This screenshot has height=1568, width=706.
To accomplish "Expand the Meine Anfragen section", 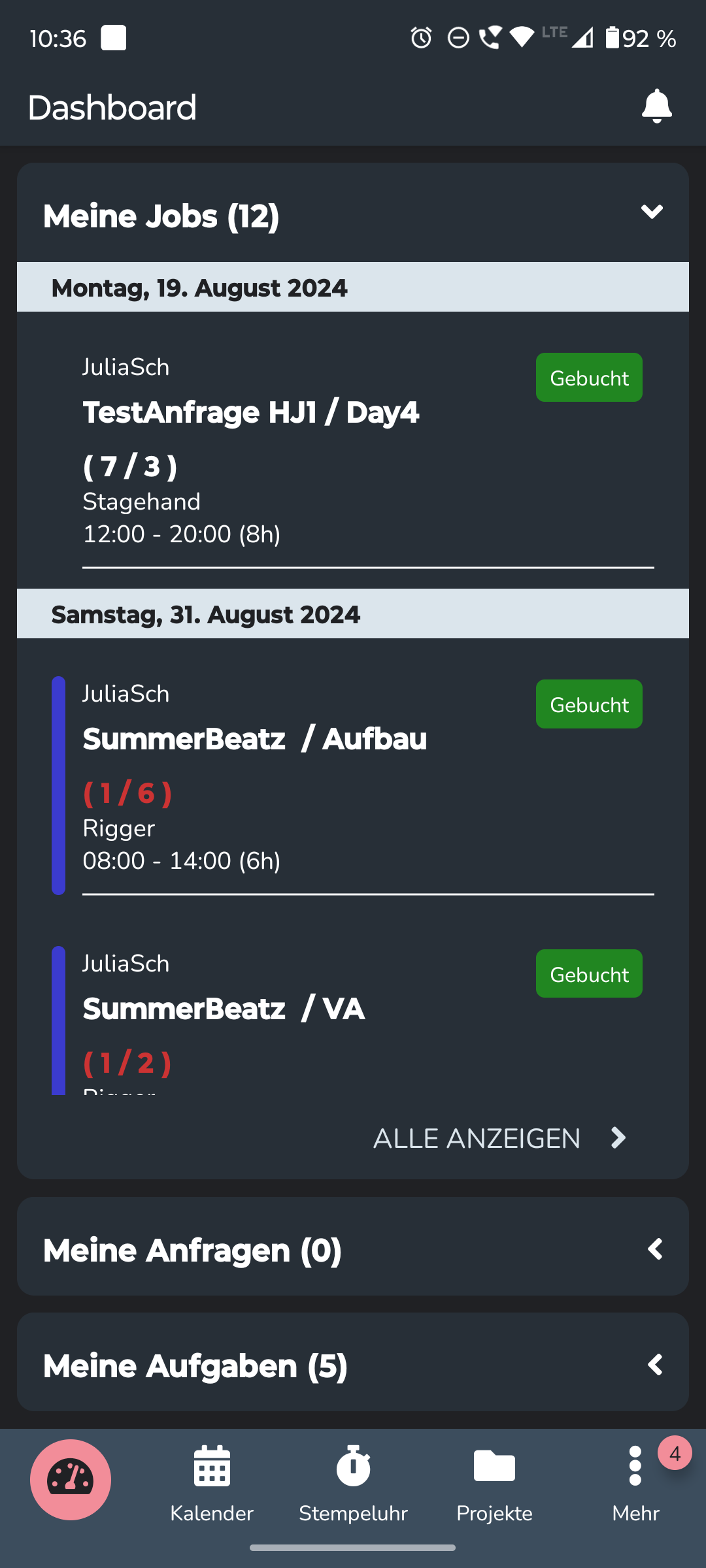I will [x=655, y=1249].
